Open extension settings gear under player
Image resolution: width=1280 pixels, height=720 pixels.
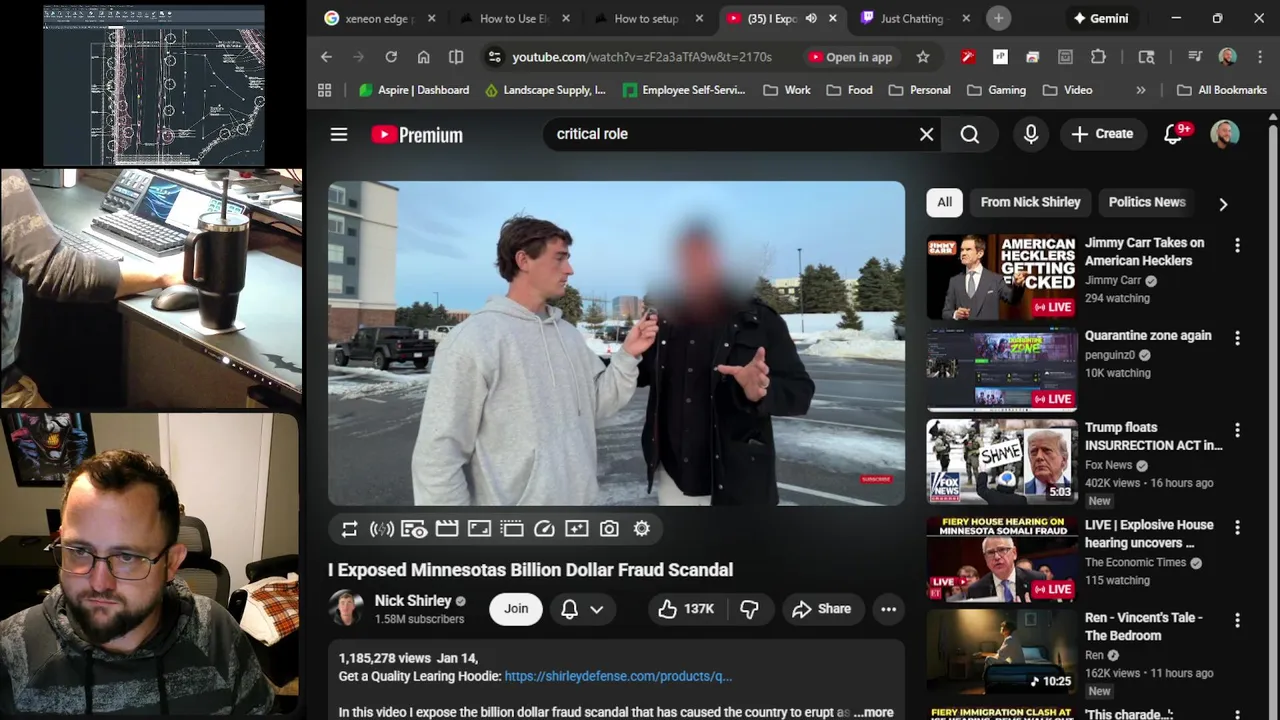tap(642, 529)
